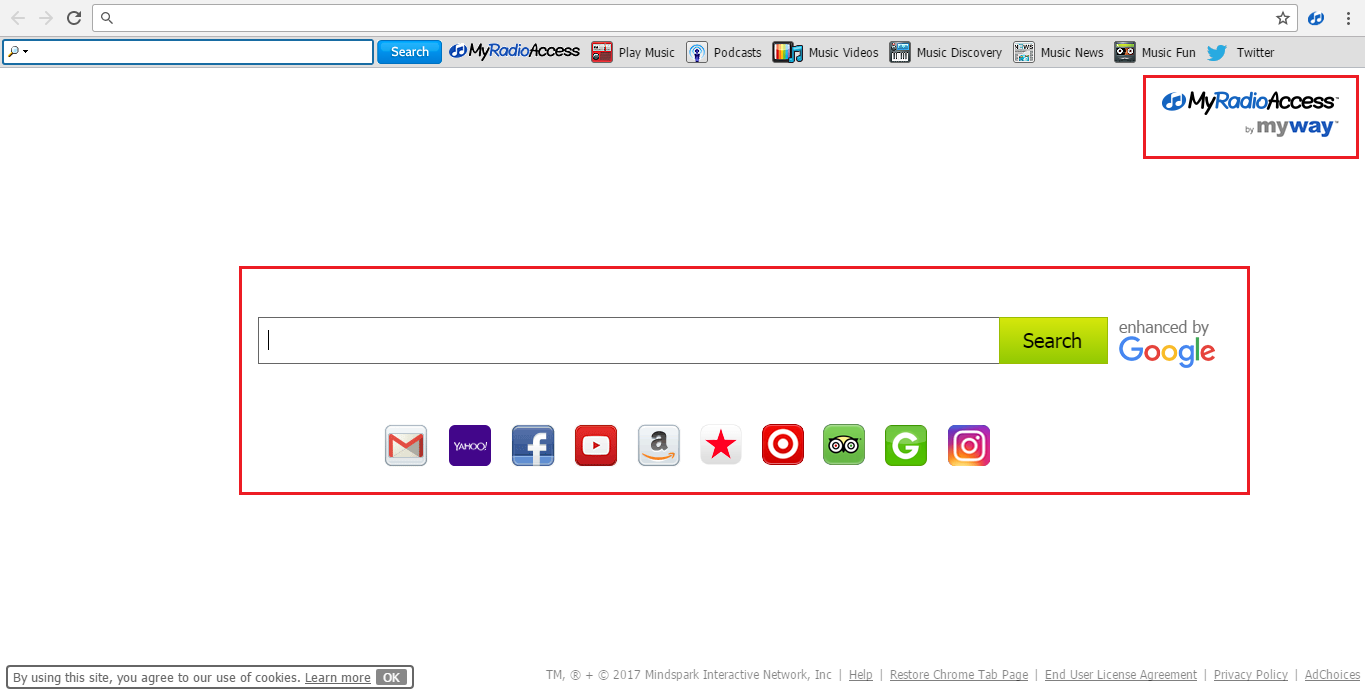Open the Instagram shortcut icon
Image resolution: width=1365 pixels, height=698 pixels.
[969, 445]
